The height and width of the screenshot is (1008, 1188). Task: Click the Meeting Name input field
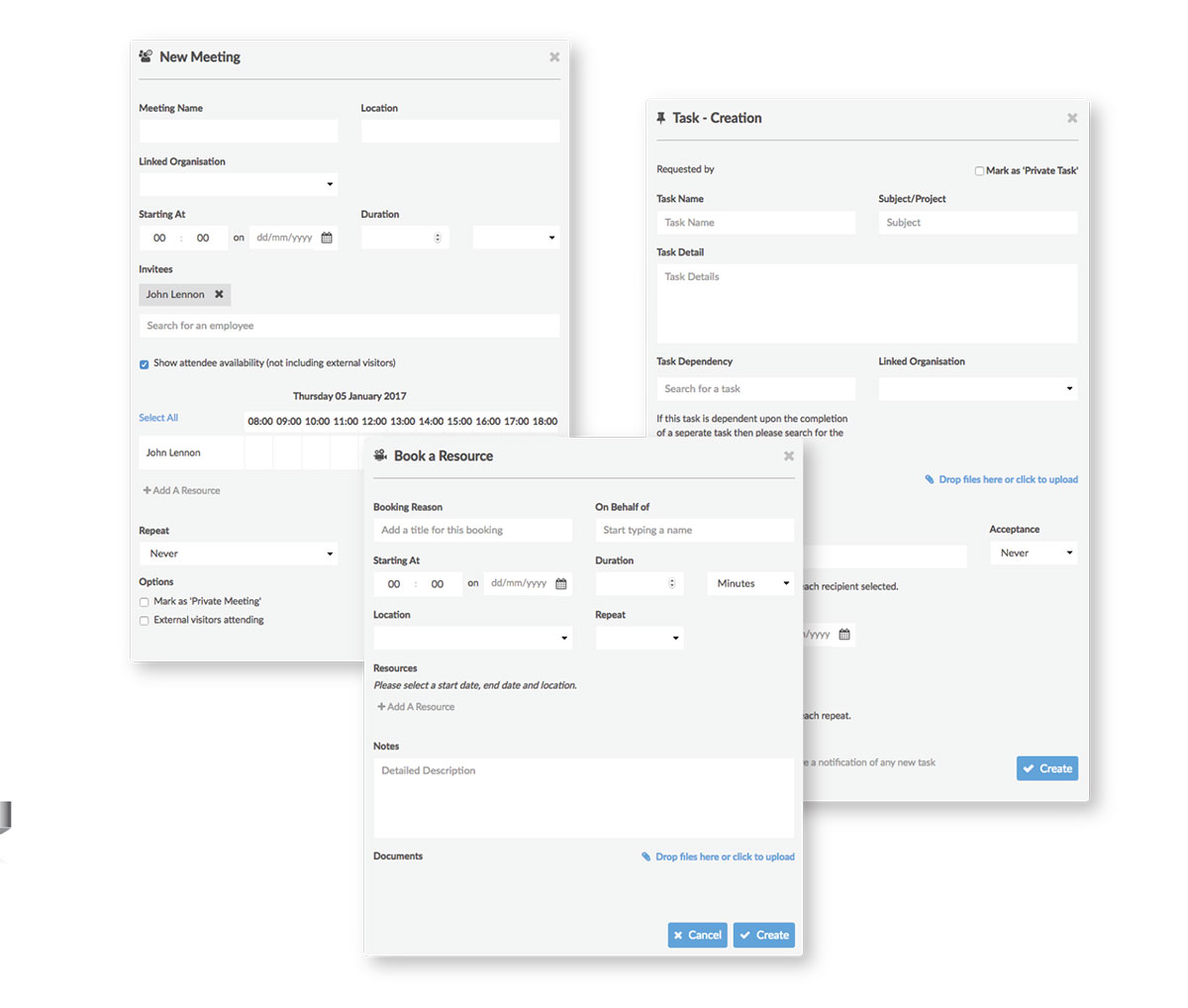[x=239, y=131]
